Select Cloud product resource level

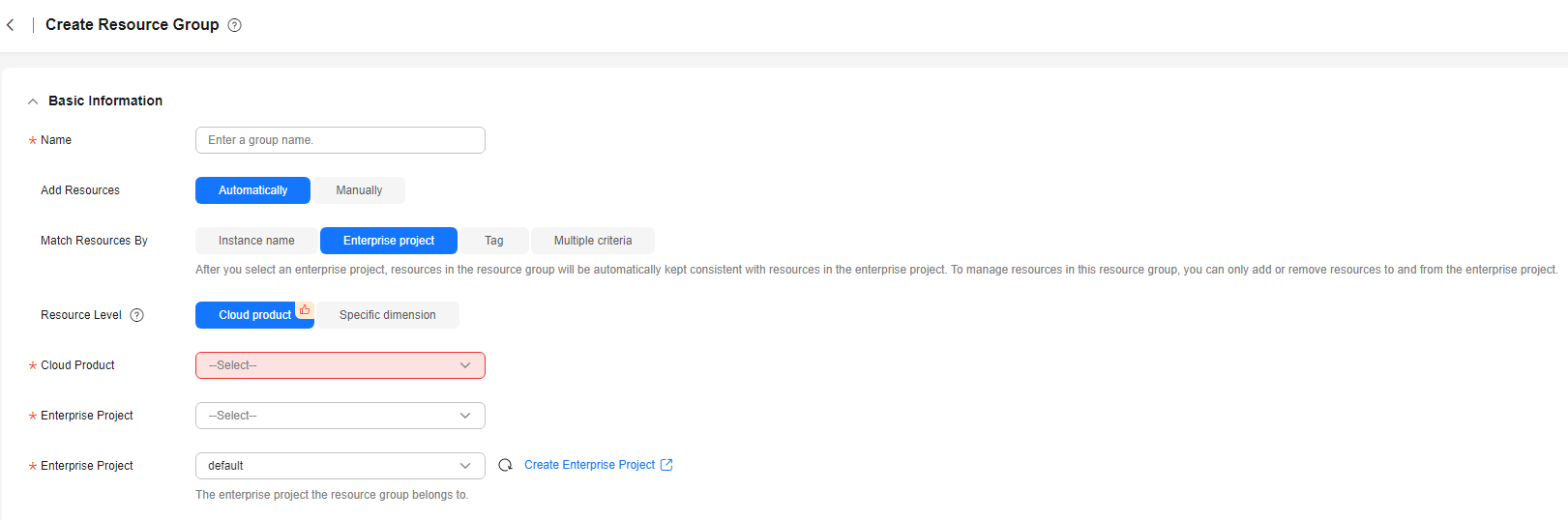pos(254,315)
